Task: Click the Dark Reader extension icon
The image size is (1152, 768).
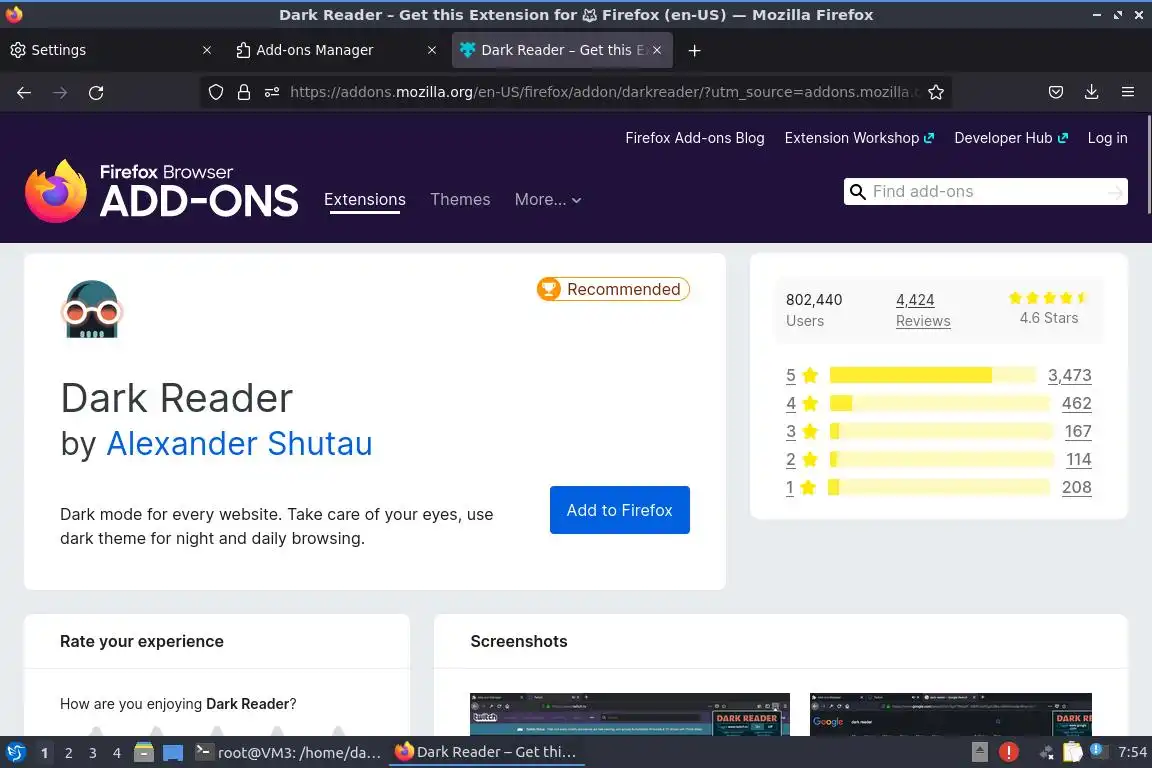Action: point(92,309)
